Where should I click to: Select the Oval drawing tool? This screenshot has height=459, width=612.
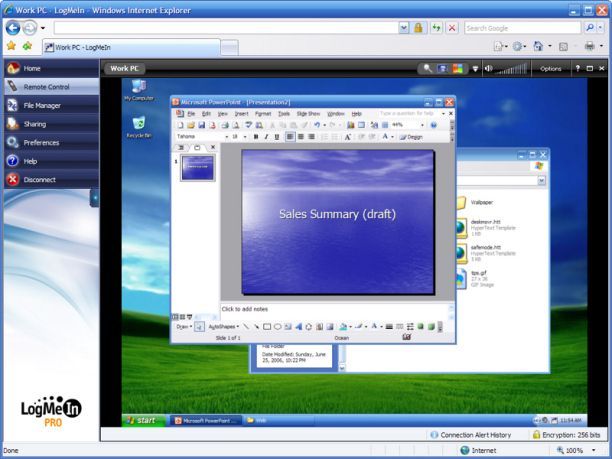[278, 327]
